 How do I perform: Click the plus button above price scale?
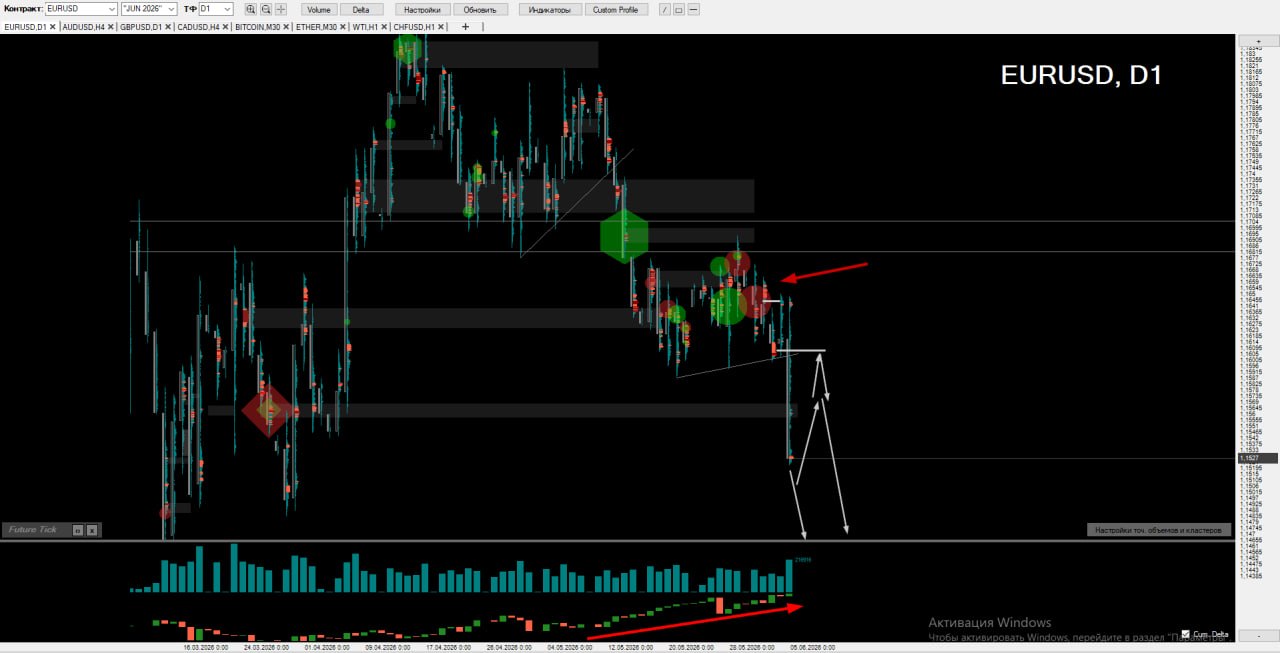coord(1257,40)
